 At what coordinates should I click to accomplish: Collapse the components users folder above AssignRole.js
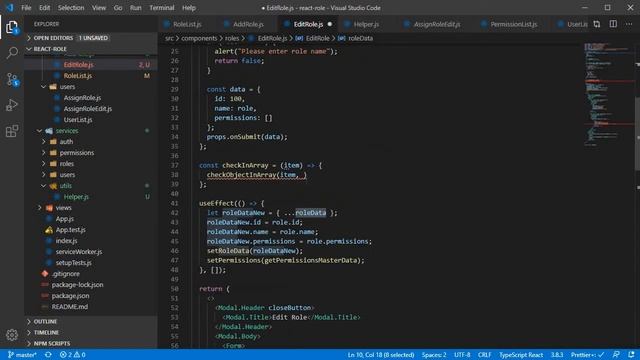pos(67,87)
